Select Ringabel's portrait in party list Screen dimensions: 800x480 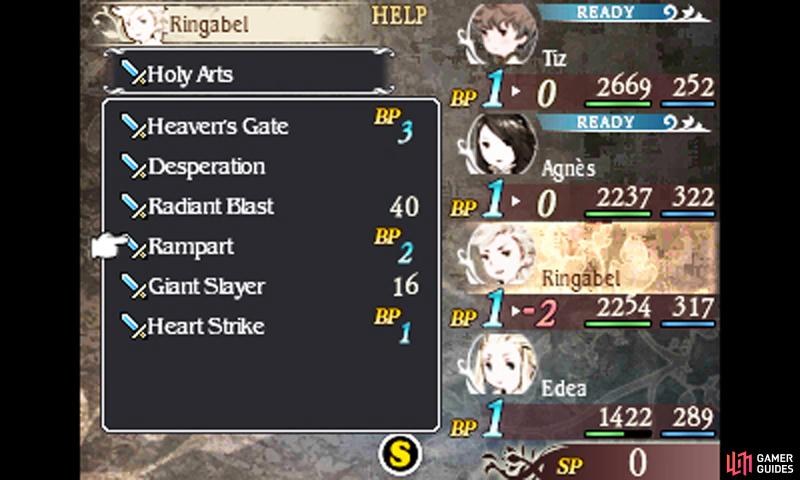click(501, 253)
